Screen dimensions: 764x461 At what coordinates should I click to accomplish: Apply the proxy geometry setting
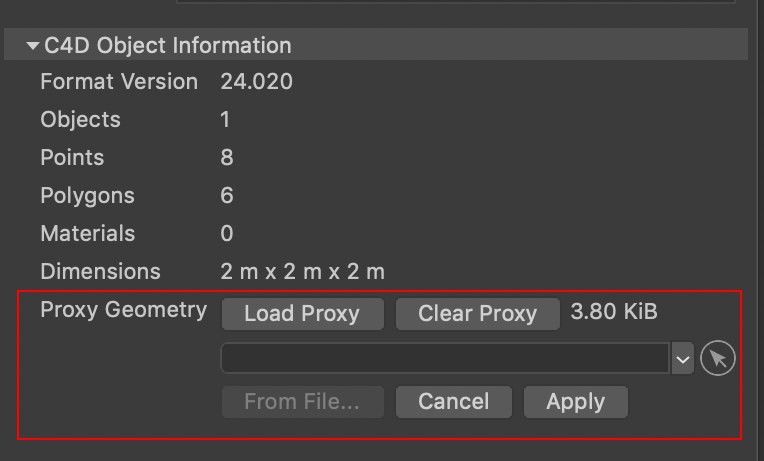click(x=575, y=402)
